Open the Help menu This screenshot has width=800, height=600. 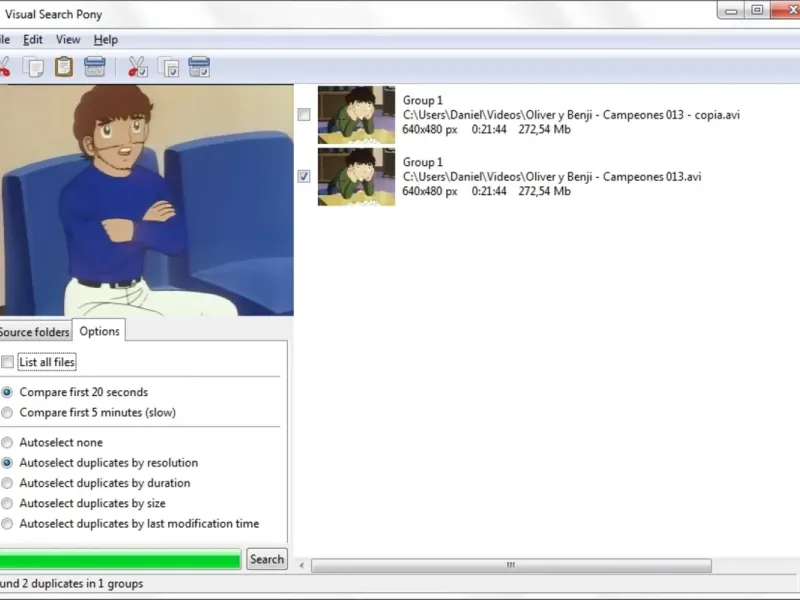[x=106, y=40]
